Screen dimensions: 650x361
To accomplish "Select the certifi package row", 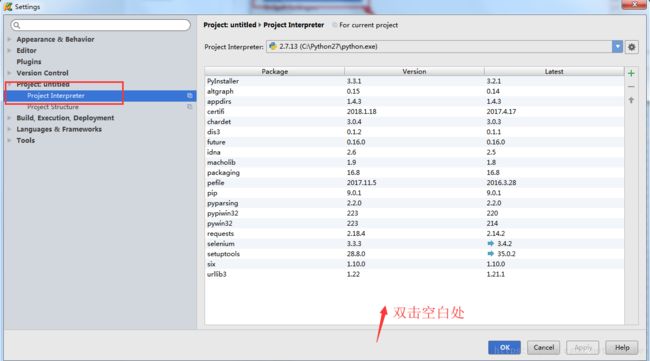I will tap(414, 111).
